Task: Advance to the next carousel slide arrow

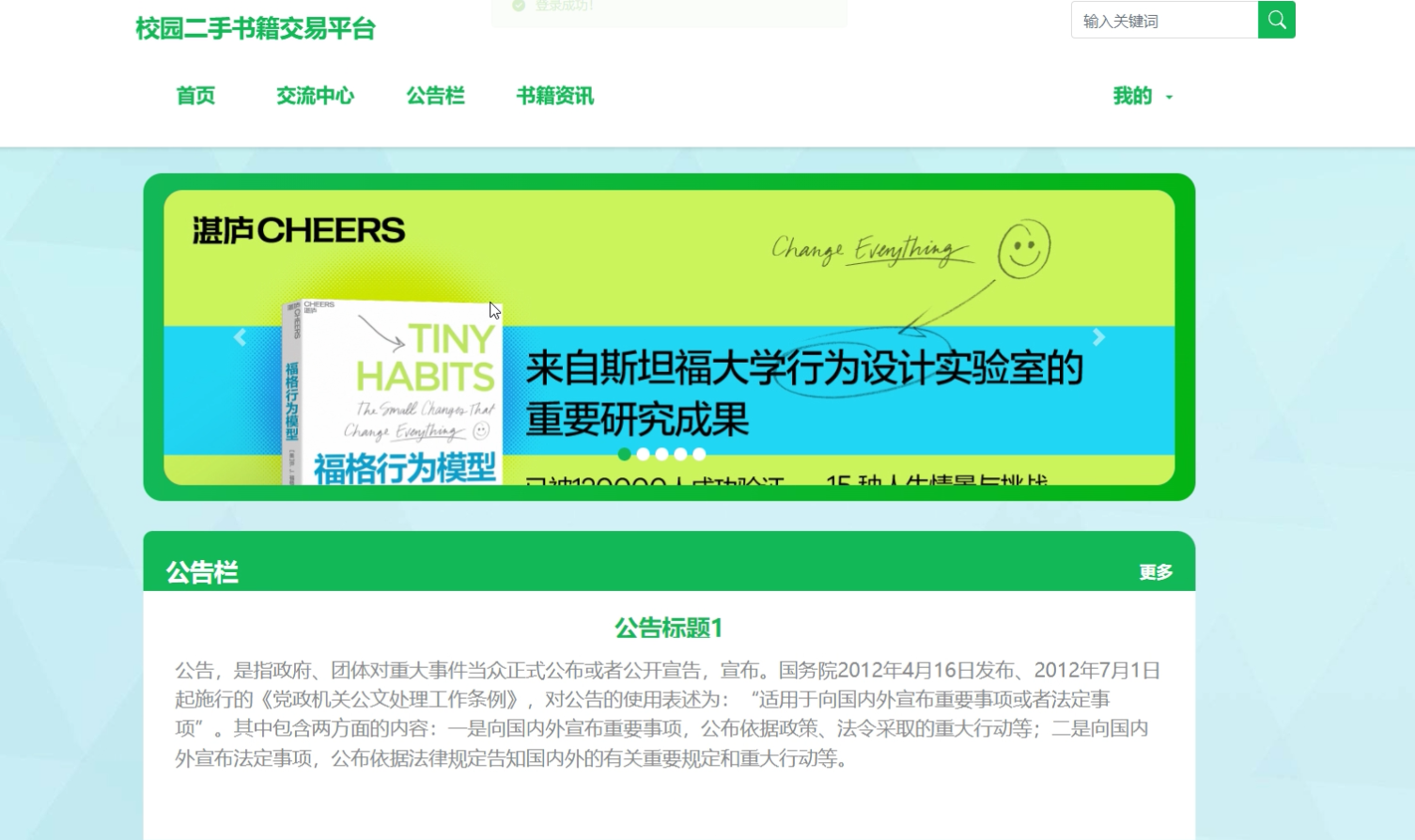Action: pyautogui.click(x=1098, y=337)
